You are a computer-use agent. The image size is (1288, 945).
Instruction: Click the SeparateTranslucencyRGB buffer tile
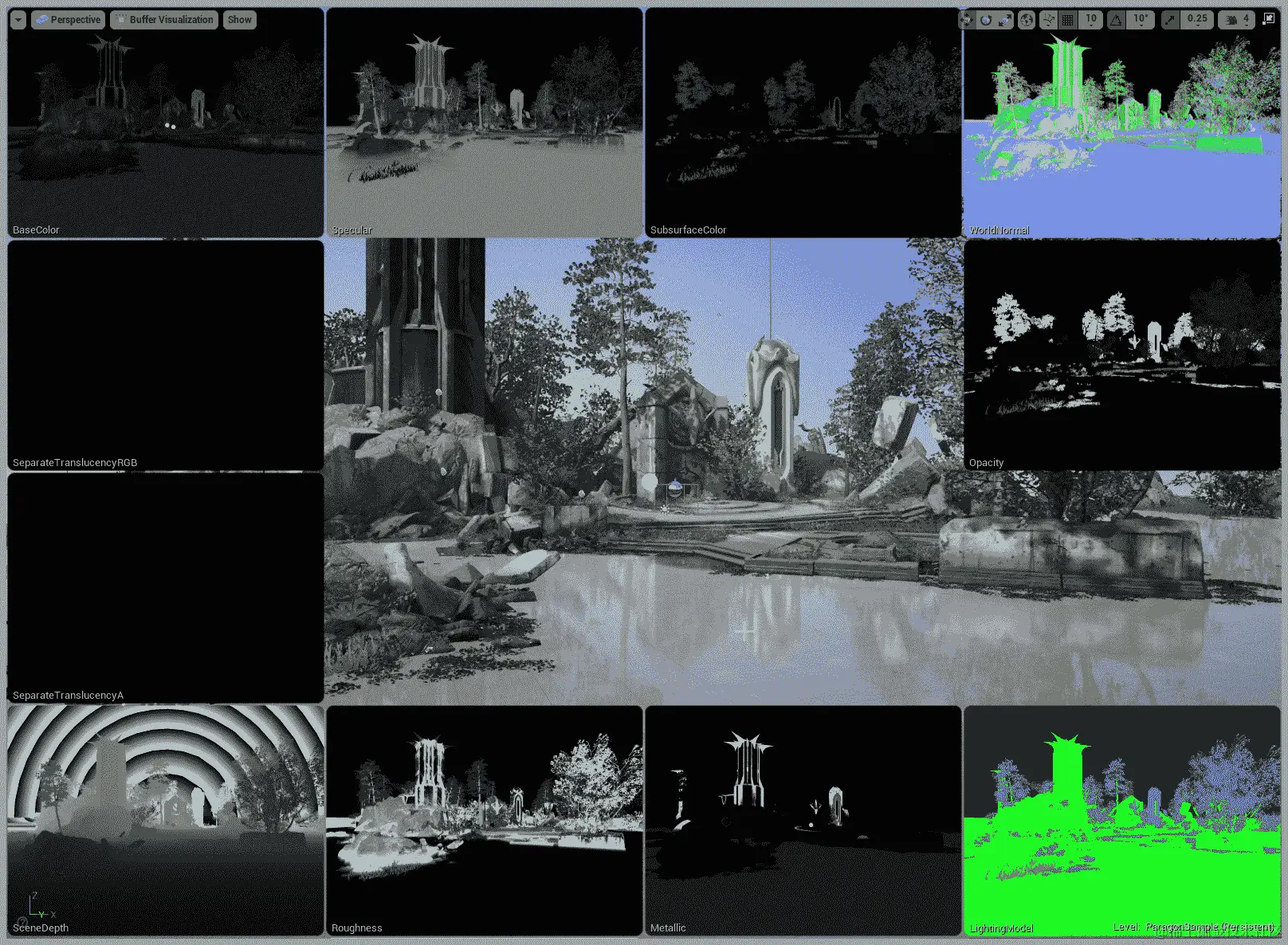coord(166,355)
